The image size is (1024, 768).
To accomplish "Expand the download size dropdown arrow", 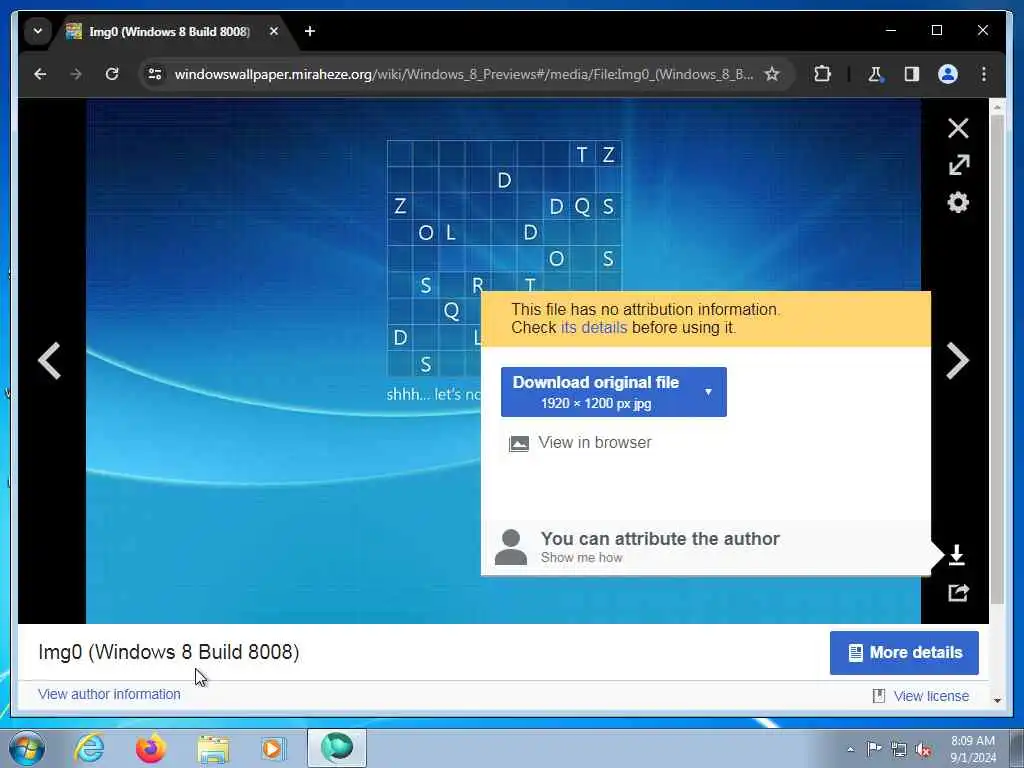I will tap(709, 392).
